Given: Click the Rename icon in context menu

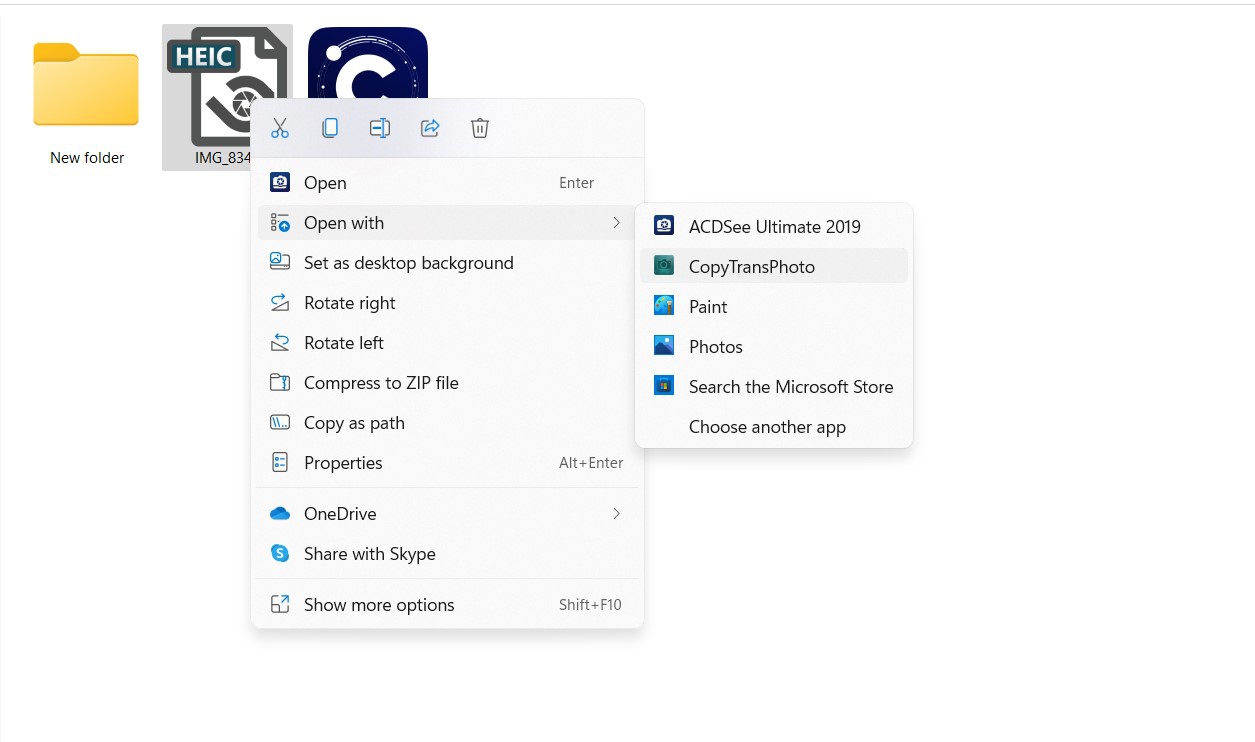Looking at the screenshot, I should tap(380, 128).
